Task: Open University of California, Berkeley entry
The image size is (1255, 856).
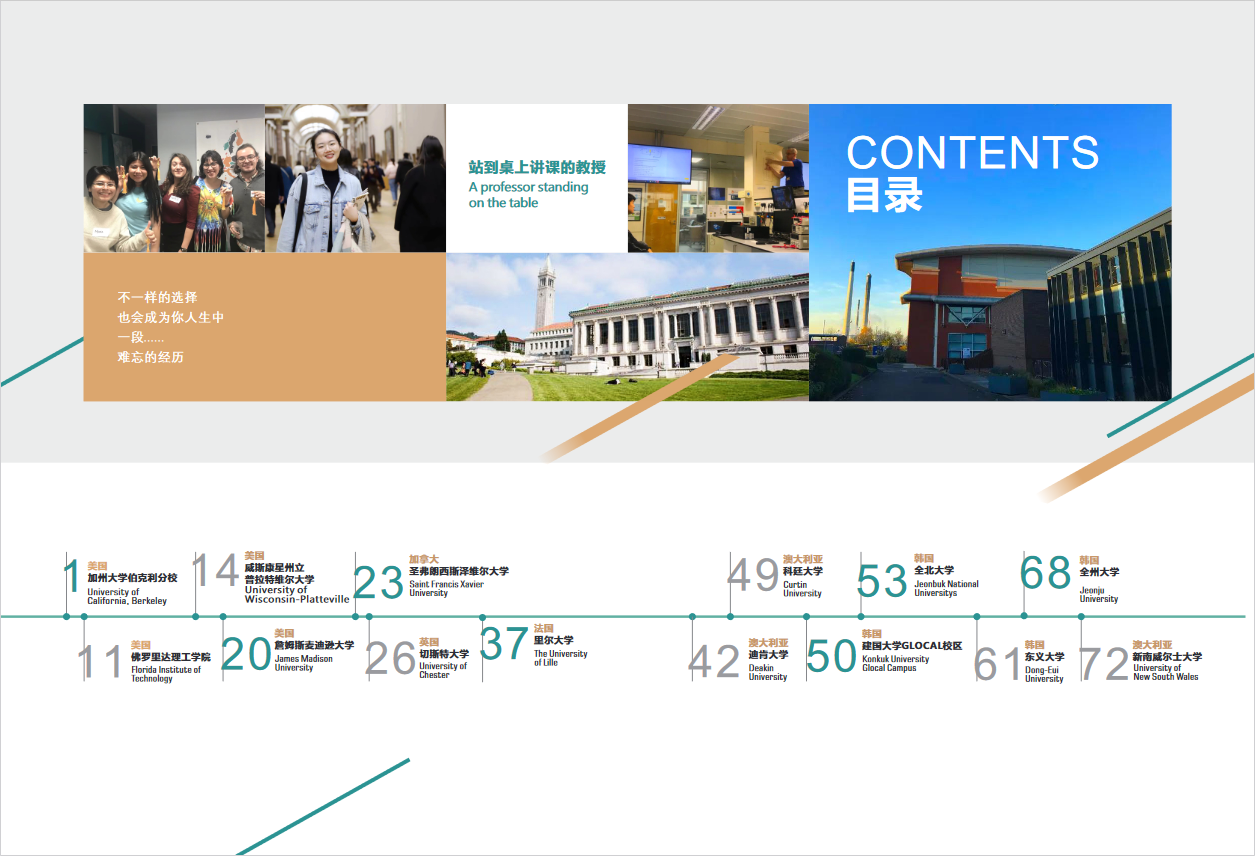Action: (x=131, y=587)
